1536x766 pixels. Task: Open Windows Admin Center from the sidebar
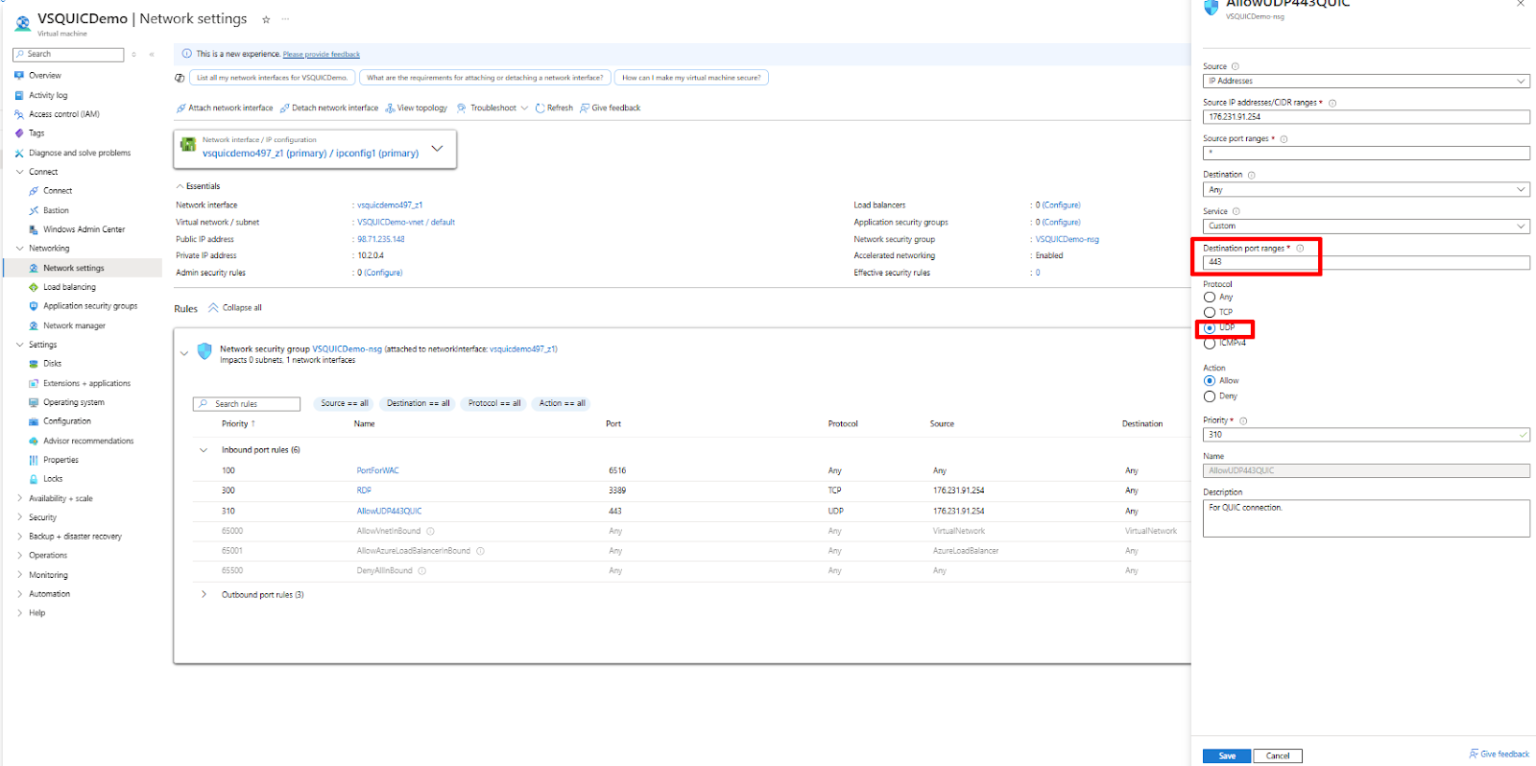87,228
